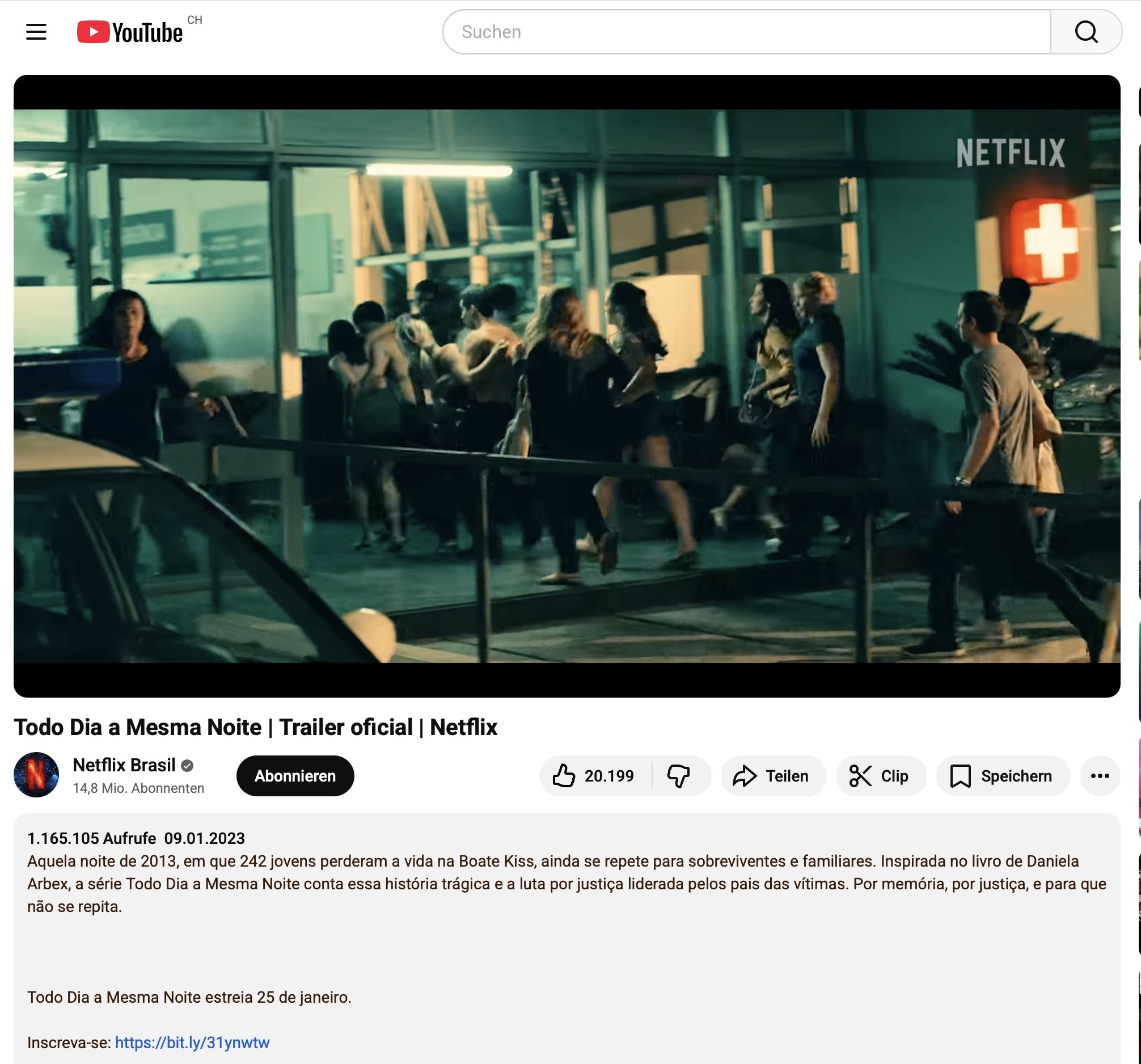Click the verified badge next to channel
1141x1064 pixels.
[x=187, y=766]
